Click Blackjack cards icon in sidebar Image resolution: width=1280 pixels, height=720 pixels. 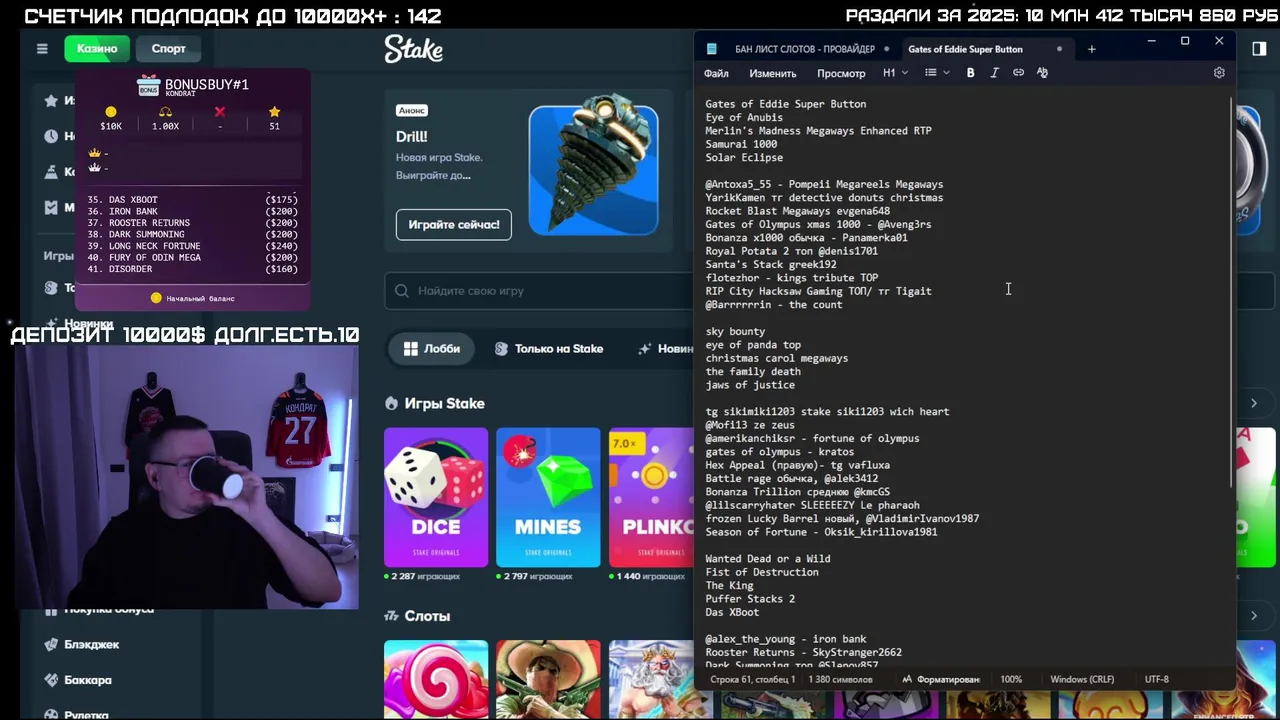(x=51, y=645)
